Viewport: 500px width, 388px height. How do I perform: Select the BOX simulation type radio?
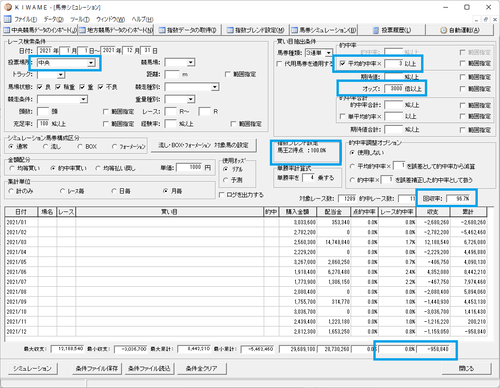(x=80, y=146)
